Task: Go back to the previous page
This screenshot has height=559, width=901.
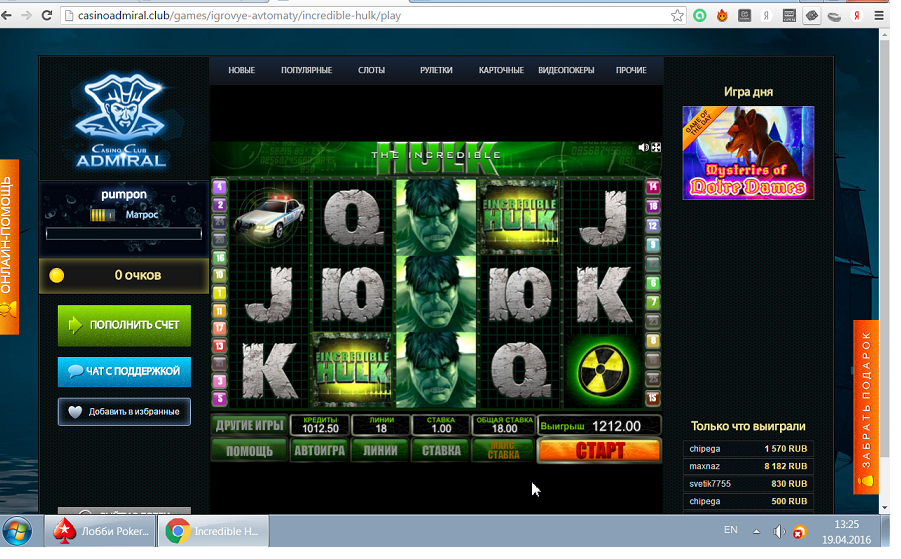Action: 7,16
